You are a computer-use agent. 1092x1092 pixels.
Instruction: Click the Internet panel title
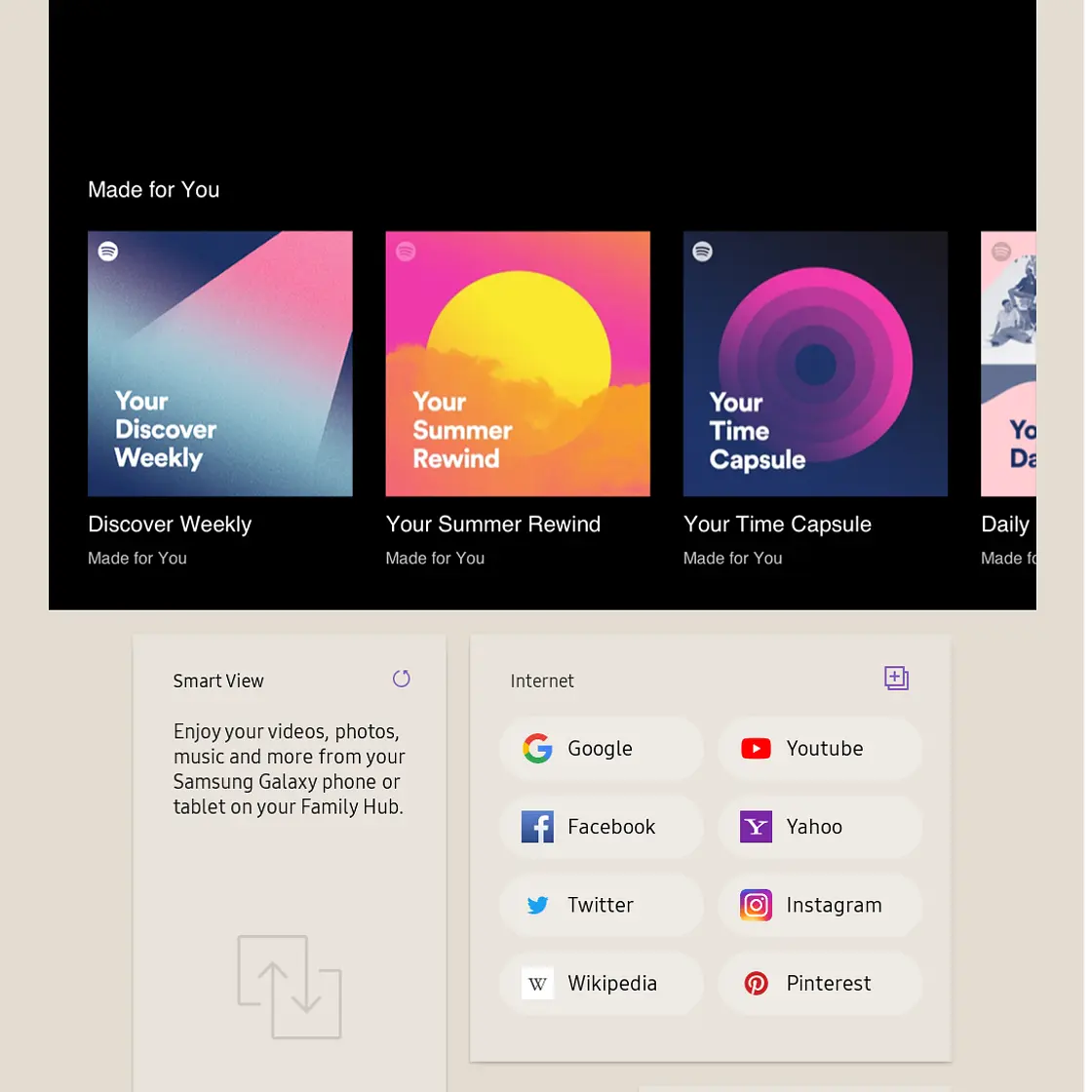(x=542, y=681)
